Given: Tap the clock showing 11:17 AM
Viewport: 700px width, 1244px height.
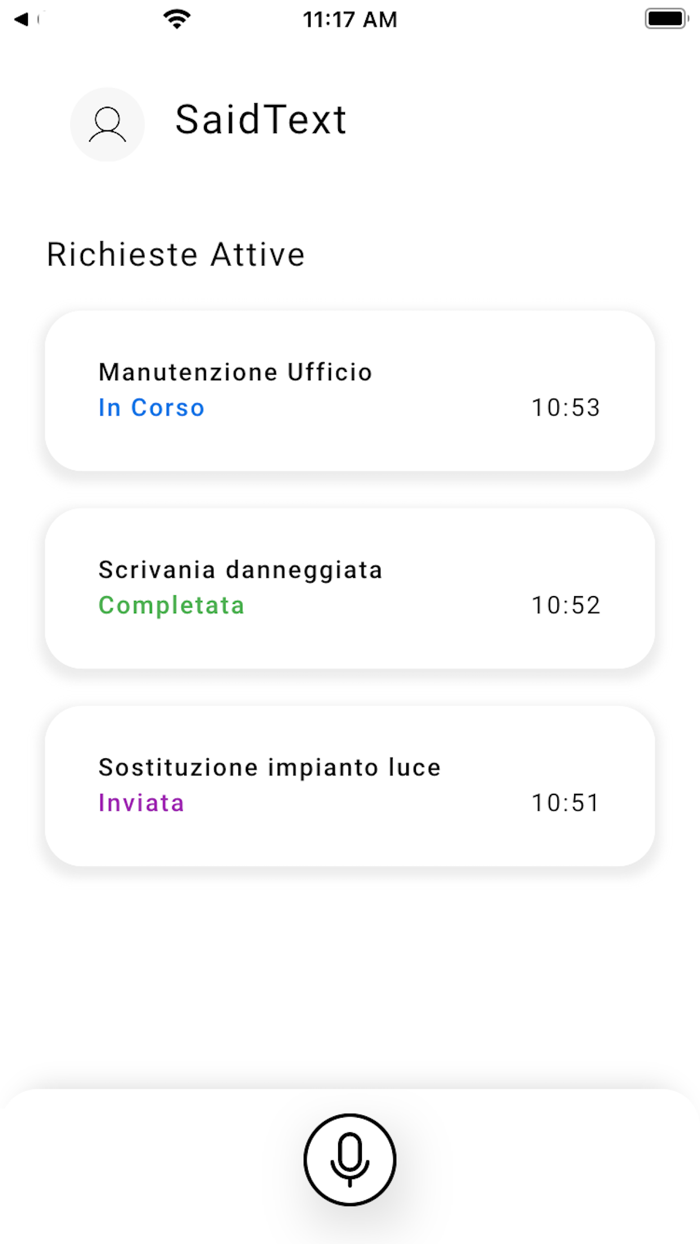Looking at the screenshot, I should coord(350,17).
